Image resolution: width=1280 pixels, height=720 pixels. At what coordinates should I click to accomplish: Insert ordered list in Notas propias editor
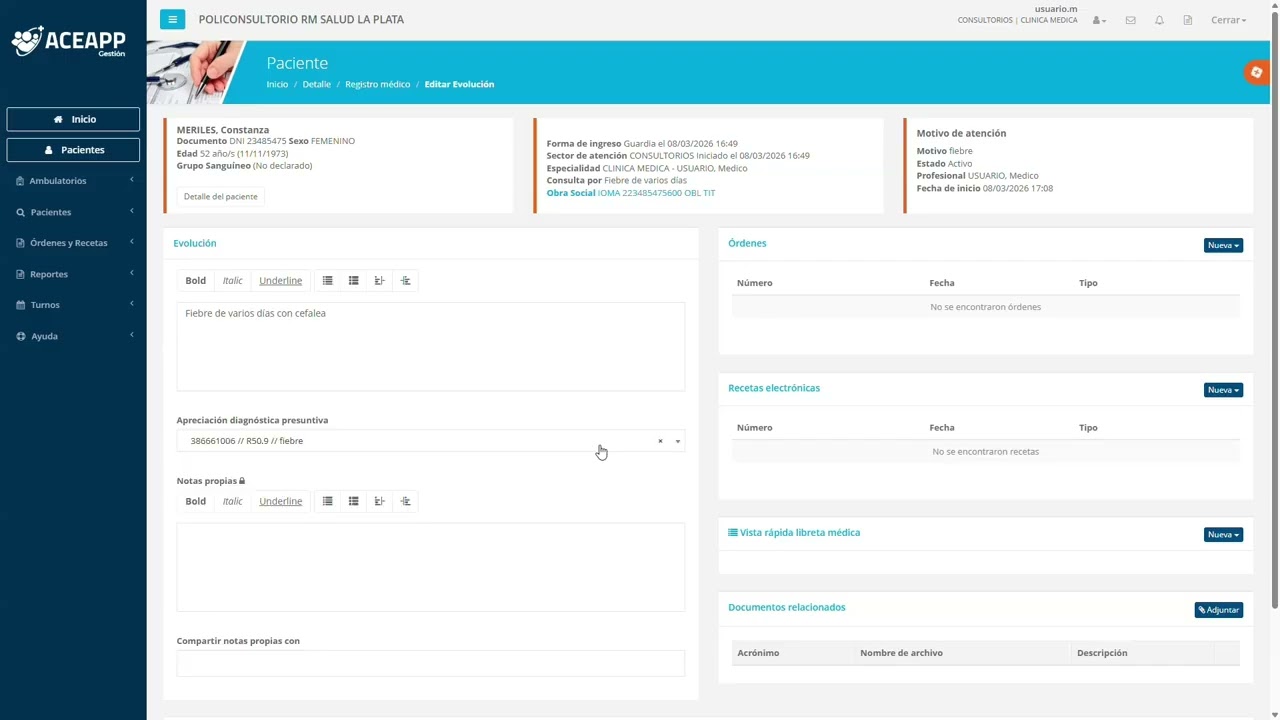(353, 502)
